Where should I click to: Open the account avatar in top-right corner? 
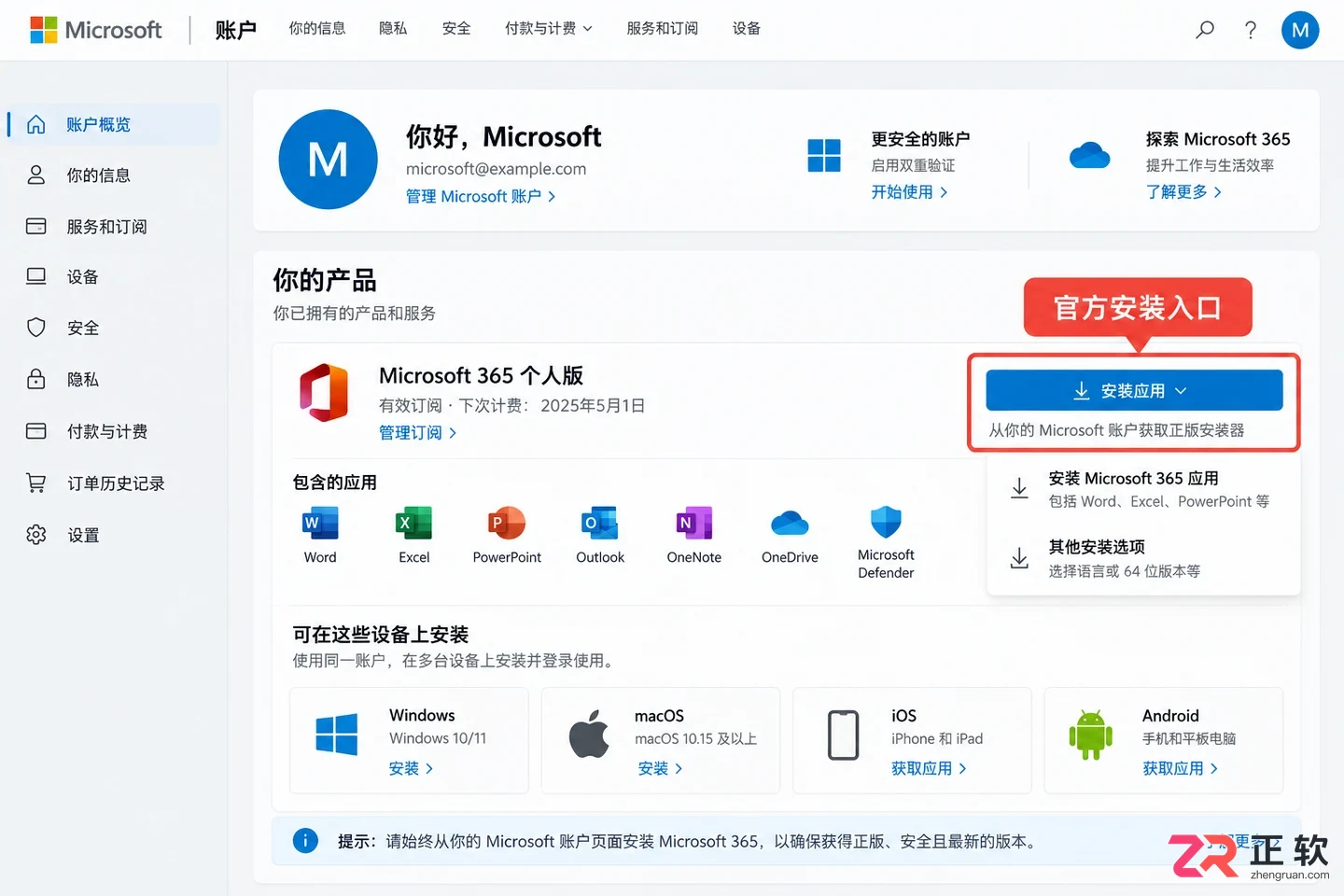coord(1300,30)
